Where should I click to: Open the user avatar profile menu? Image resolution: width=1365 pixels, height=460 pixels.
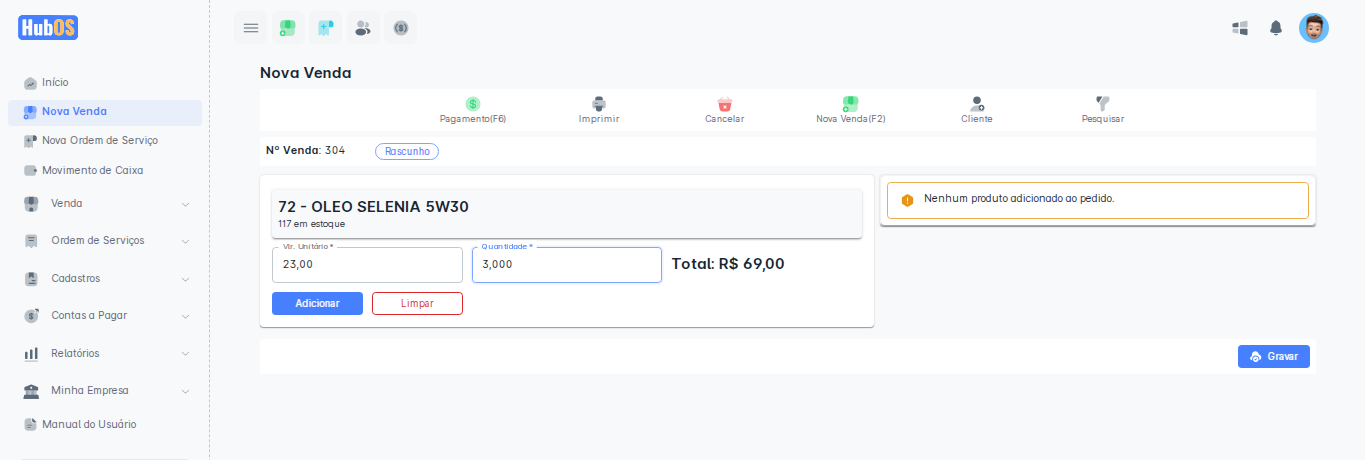click(1313, 28)
